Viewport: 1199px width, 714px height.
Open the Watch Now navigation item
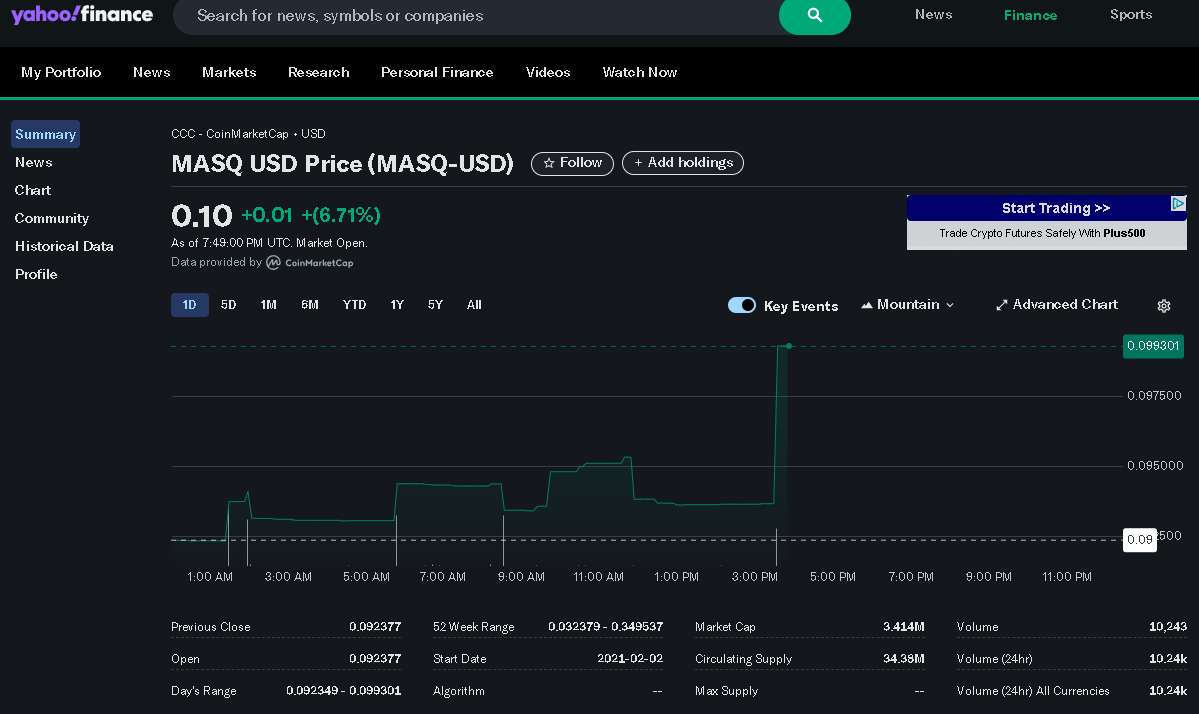(x=639, y=73)
